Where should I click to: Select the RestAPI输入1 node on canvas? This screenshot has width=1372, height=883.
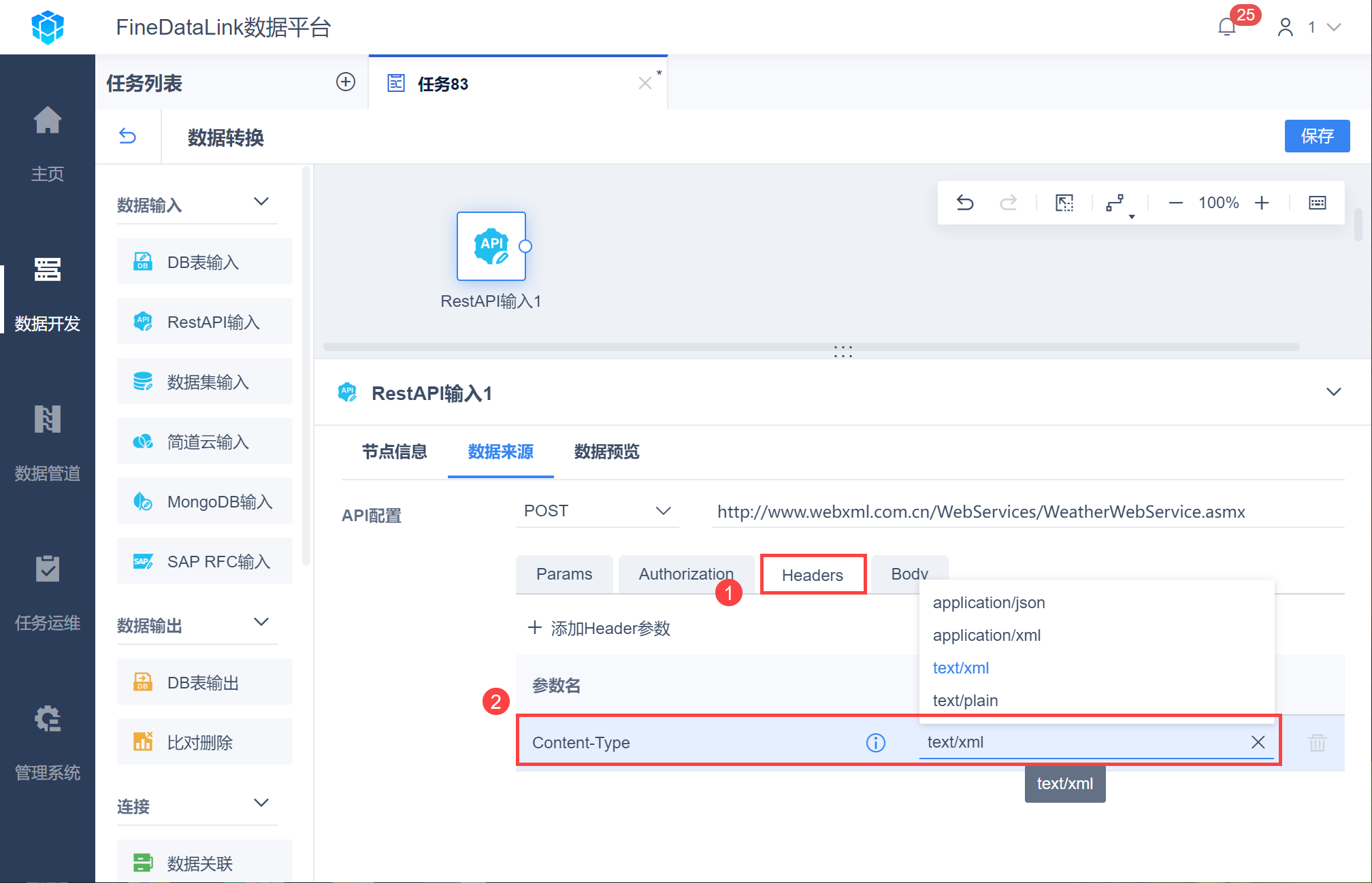tap(491, 246)
